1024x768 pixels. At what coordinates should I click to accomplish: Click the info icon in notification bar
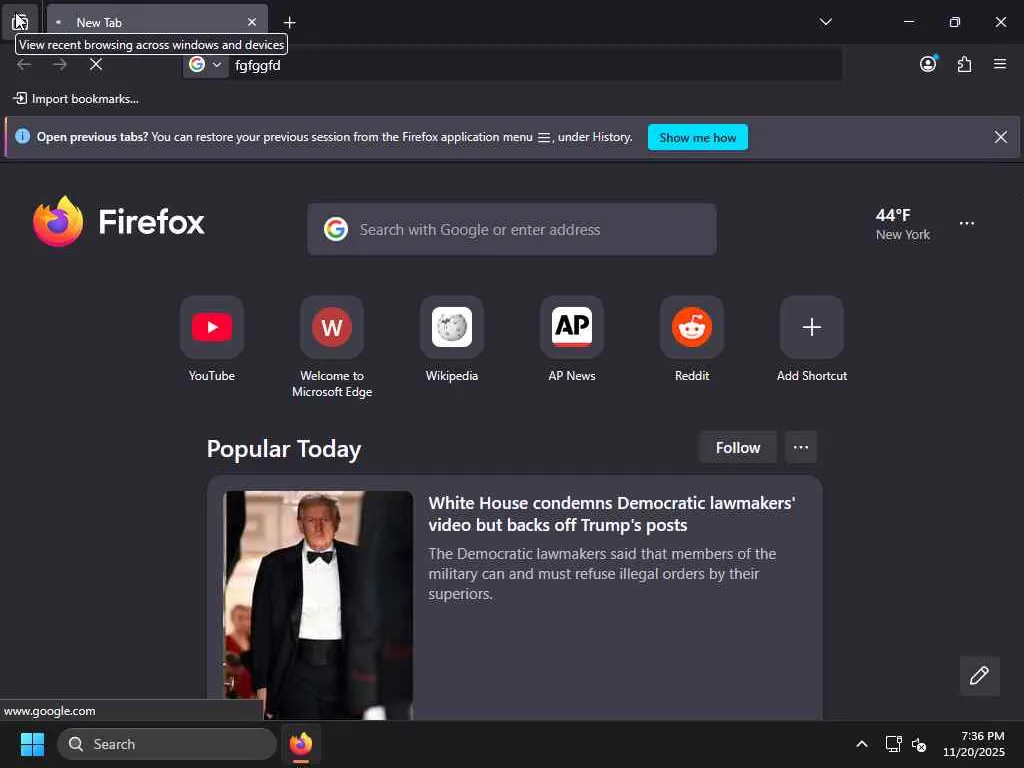click(22, 136)
